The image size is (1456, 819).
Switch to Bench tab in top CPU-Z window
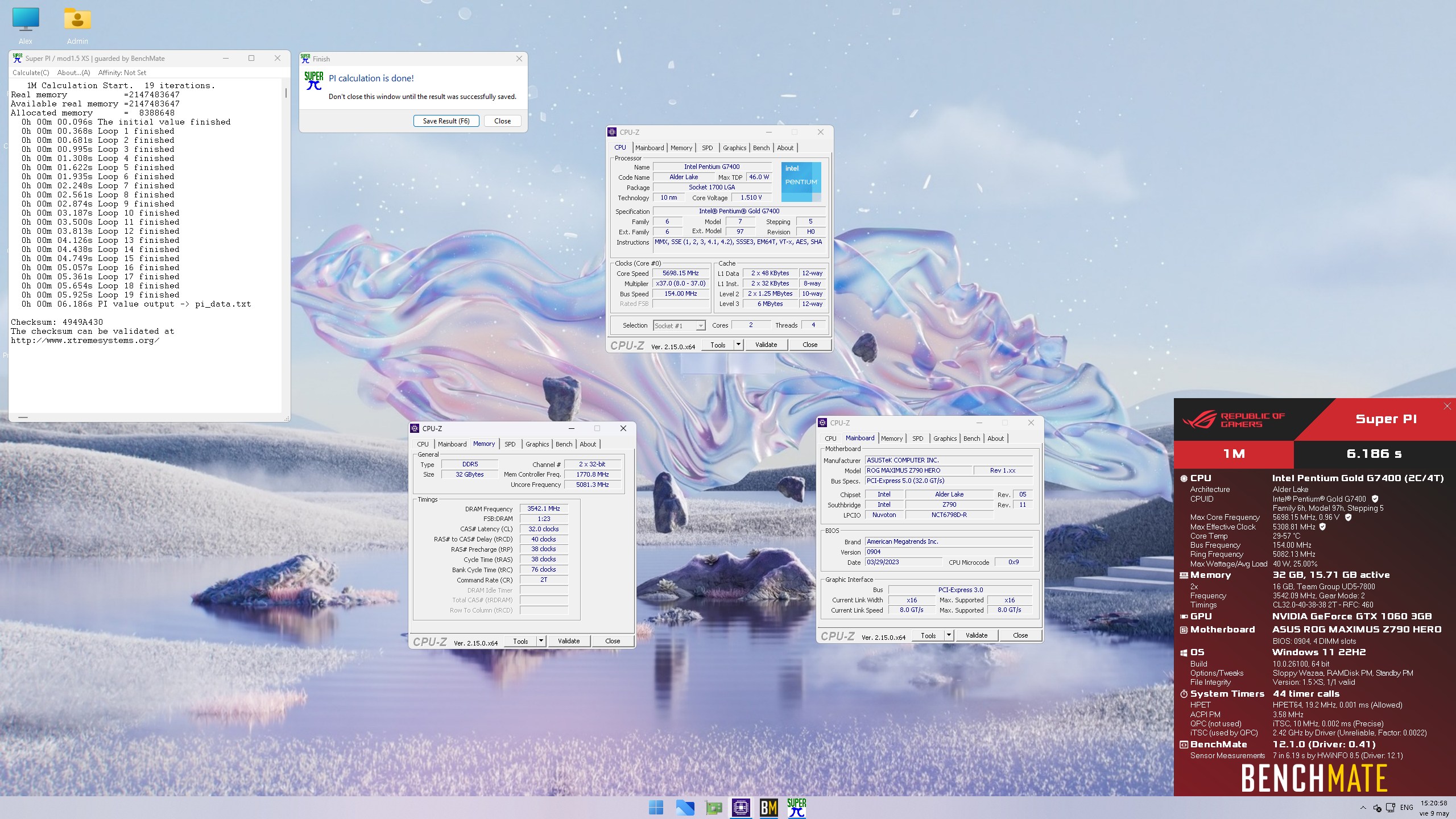(761, 148)
